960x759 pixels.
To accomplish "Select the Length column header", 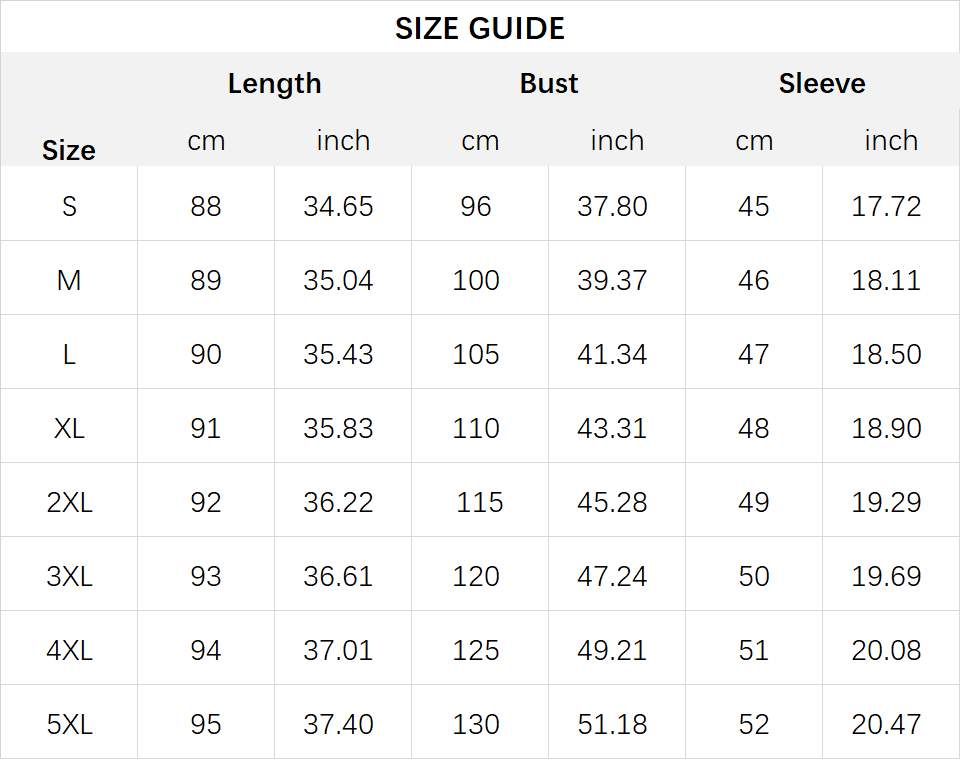I will (x=274, y=84).
